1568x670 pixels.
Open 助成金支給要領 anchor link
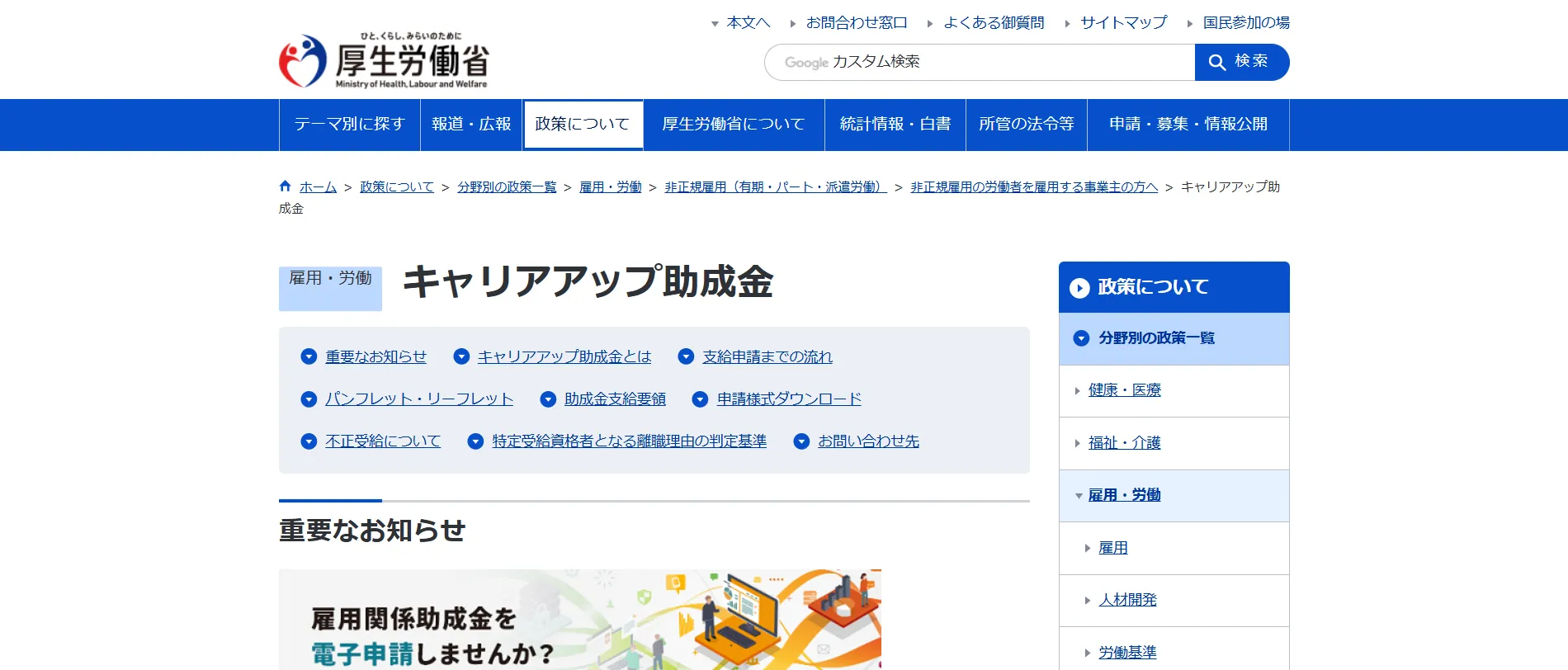pos(615,399)
